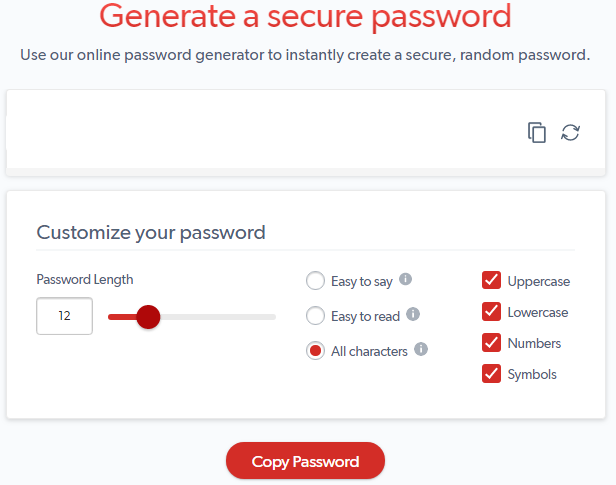This screenshot has height=485, width=616.
Task: Select the All characters radio button
Action: pyautogui.click(x=315, y=351)
